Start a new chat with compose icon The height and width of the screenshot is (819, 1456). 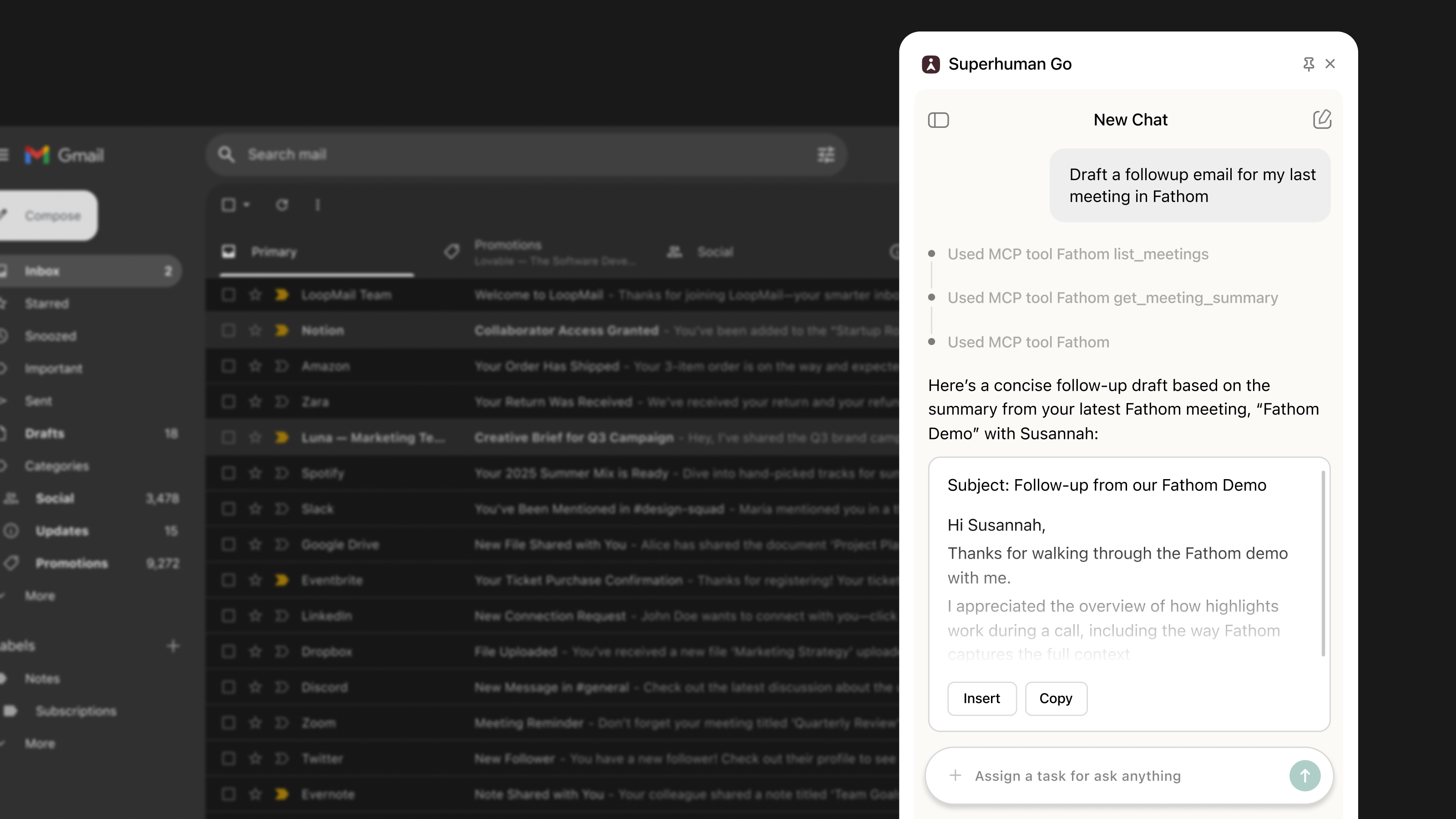point(1322,119)
